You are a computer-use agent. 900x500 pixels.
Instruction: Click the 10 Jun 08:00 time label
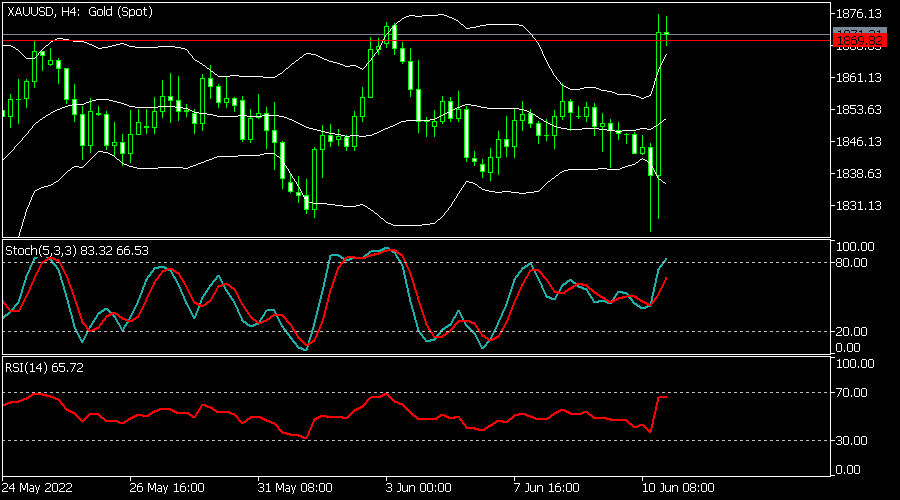[x=678, y=488]
